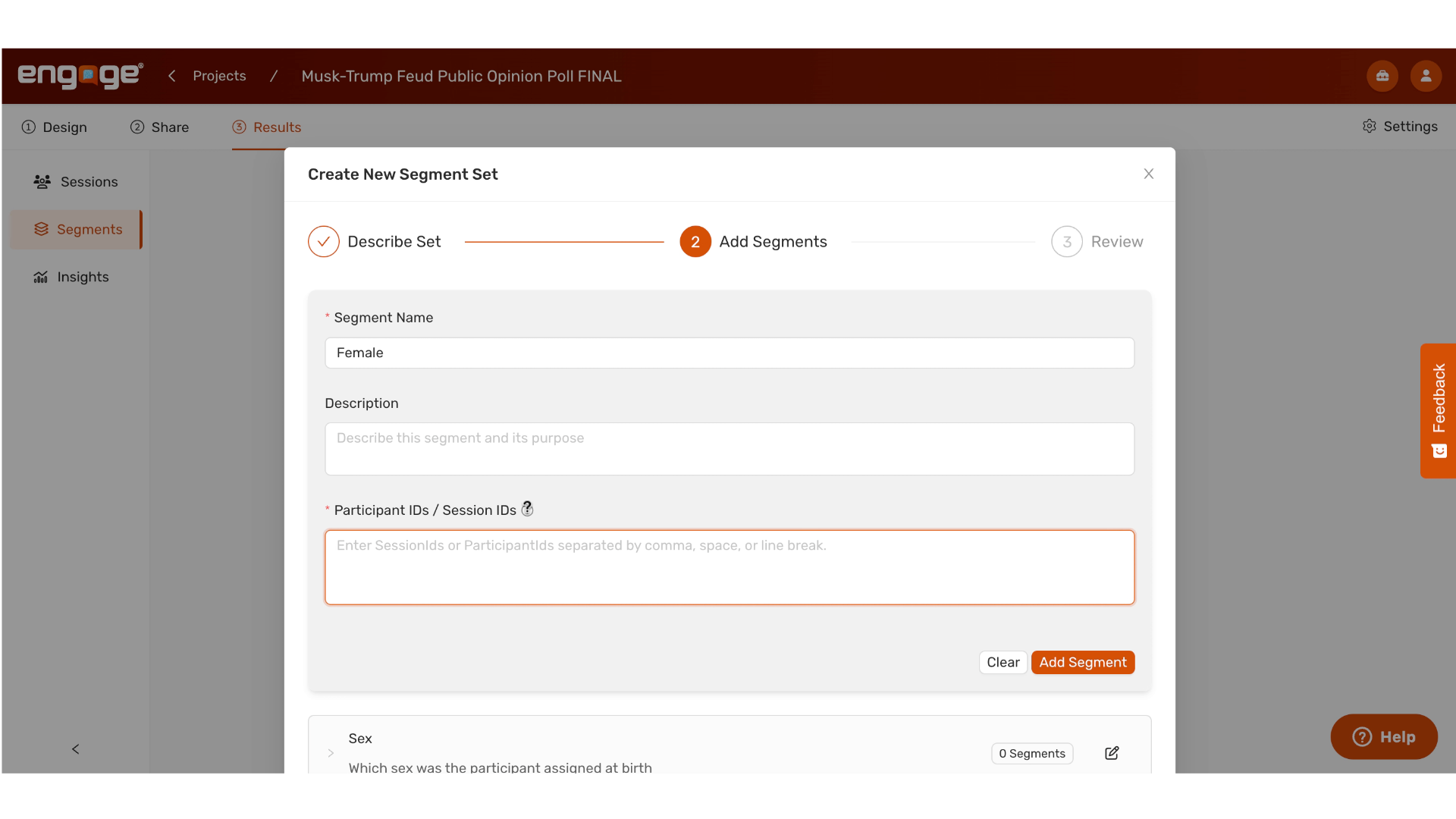Open the Projects breadcrumb link
This screenshot has height=819, width=1456.
coord(219,76)
